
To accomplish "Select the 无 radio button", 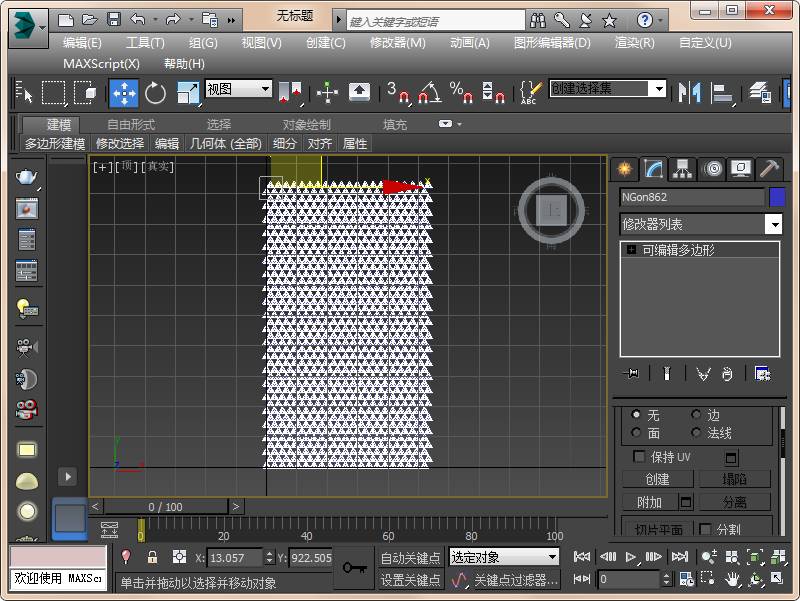I will pos(636,414).
